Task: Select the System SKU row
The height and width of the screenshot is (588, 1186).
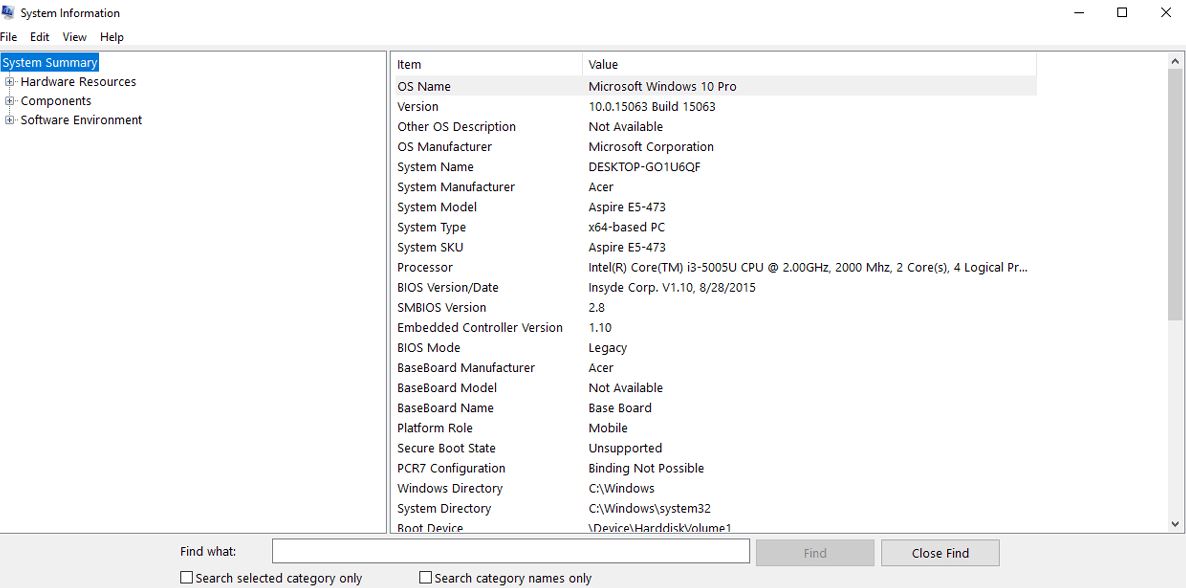Action: tap(715, 247)
